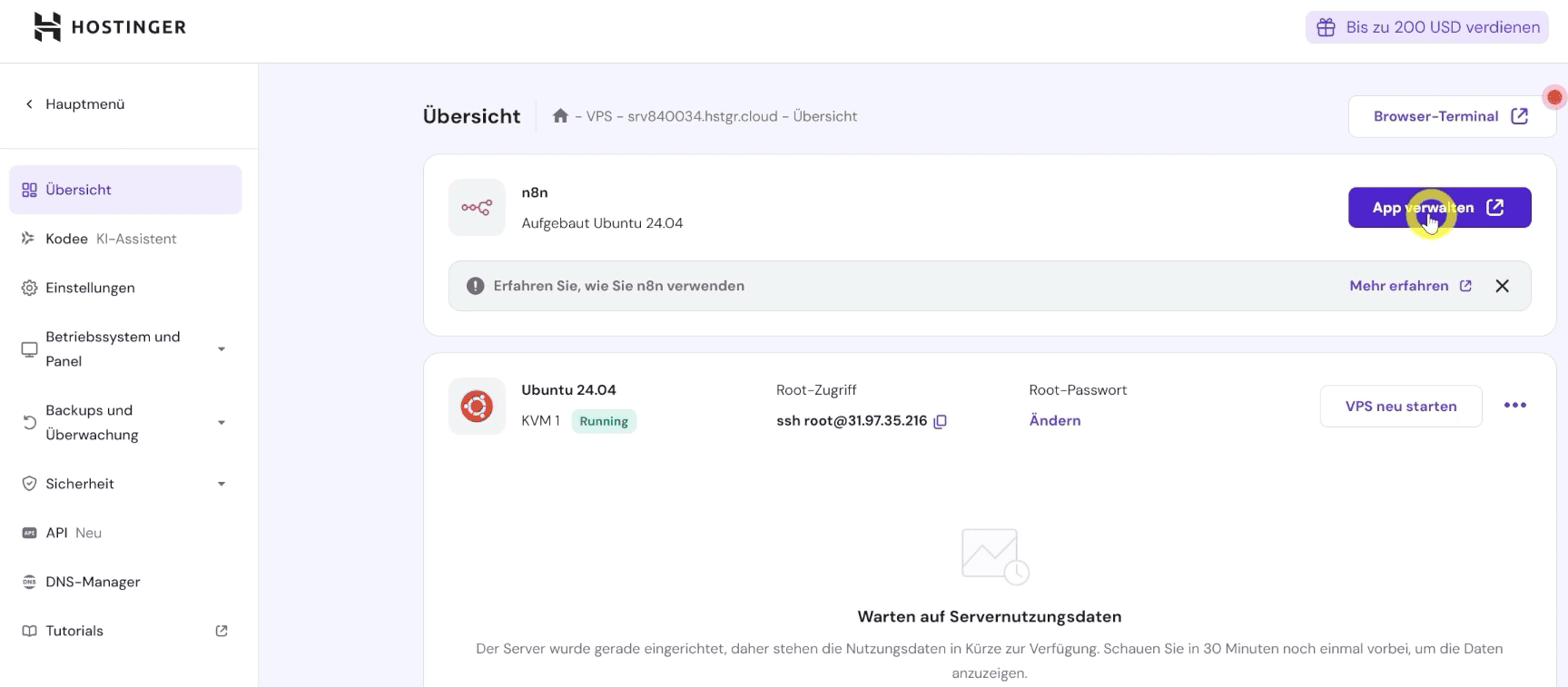This screenshot has height=687, width=1568.
Task: Expand the Betriebssystem und Panel arrow
Action: 221,349
